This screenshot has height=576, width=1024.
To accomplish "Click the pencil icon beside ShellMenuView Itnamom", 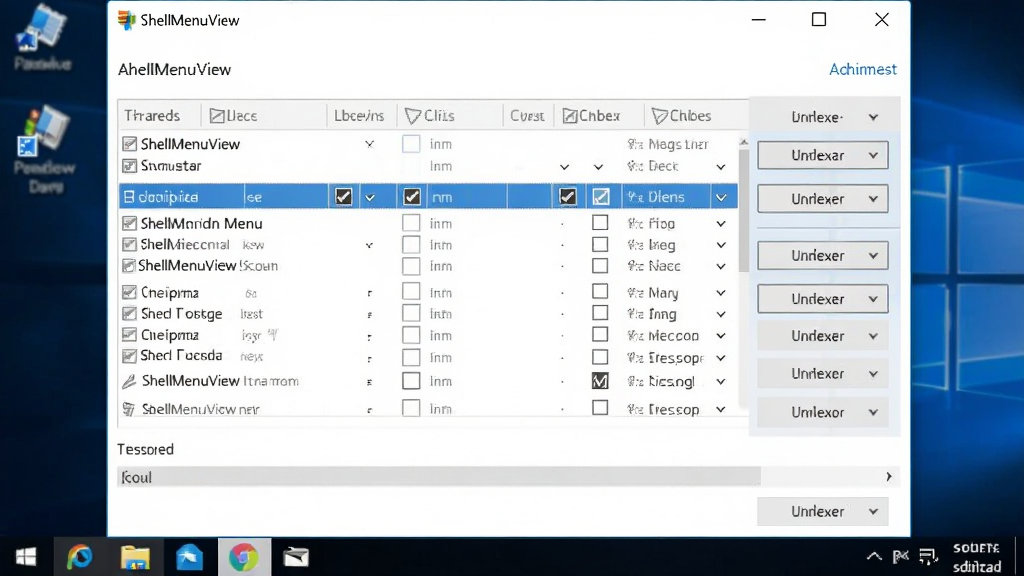I will pos(129,381).
